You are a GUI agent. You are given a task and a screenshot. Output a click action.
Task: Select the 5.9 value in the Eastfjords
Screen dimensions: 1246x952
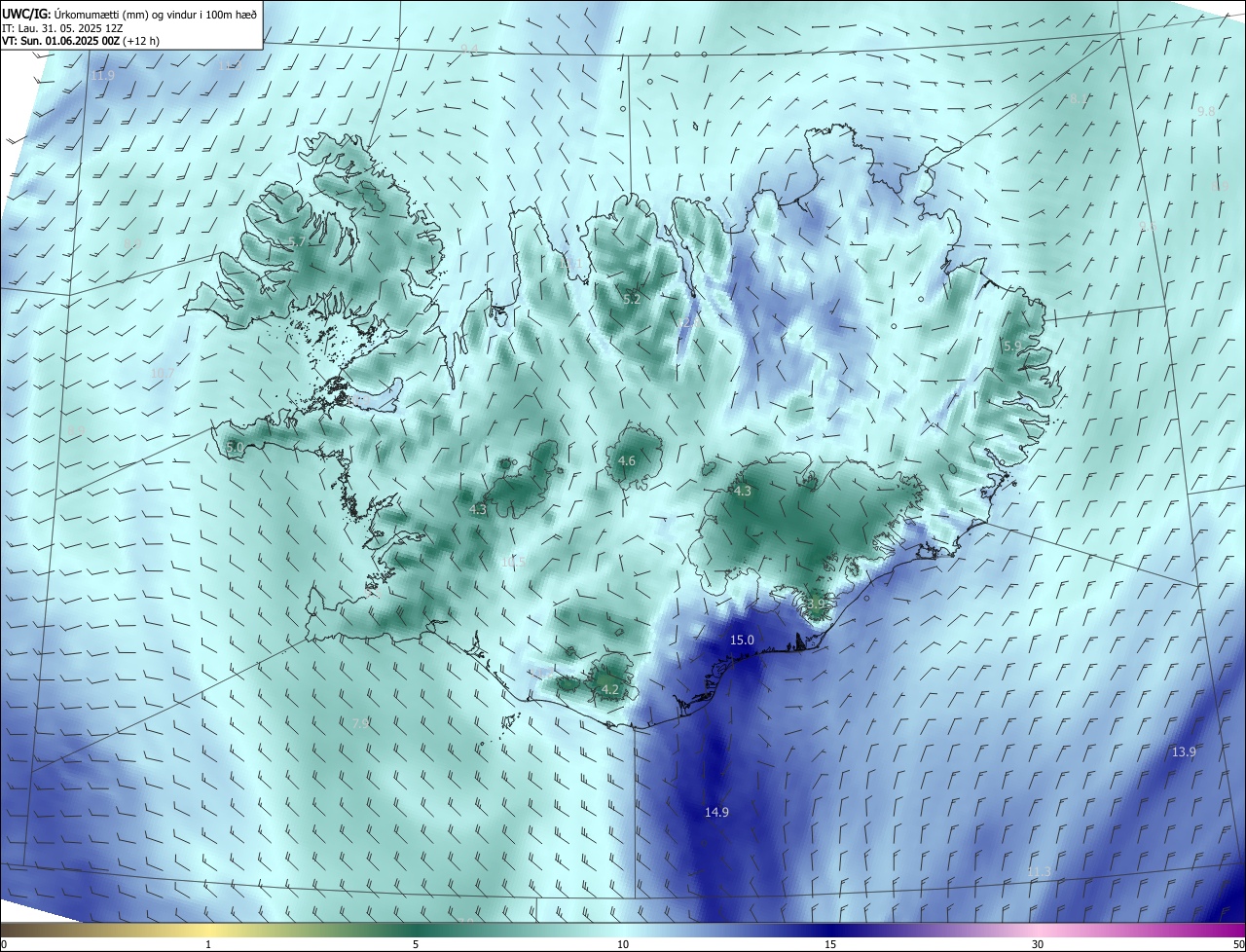[1012, 346]
